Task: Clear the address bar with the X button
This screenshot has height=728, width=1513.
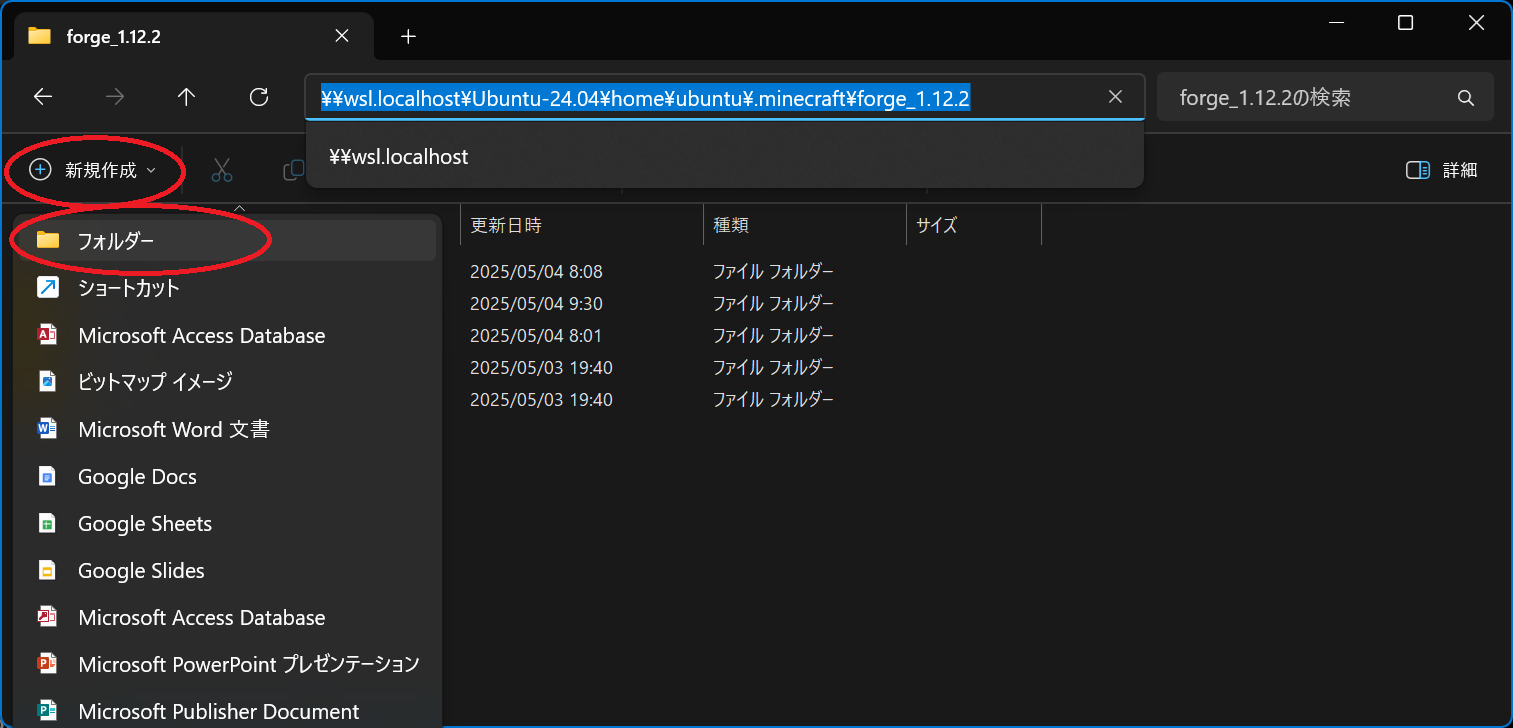Action: tap(1116, 97)
